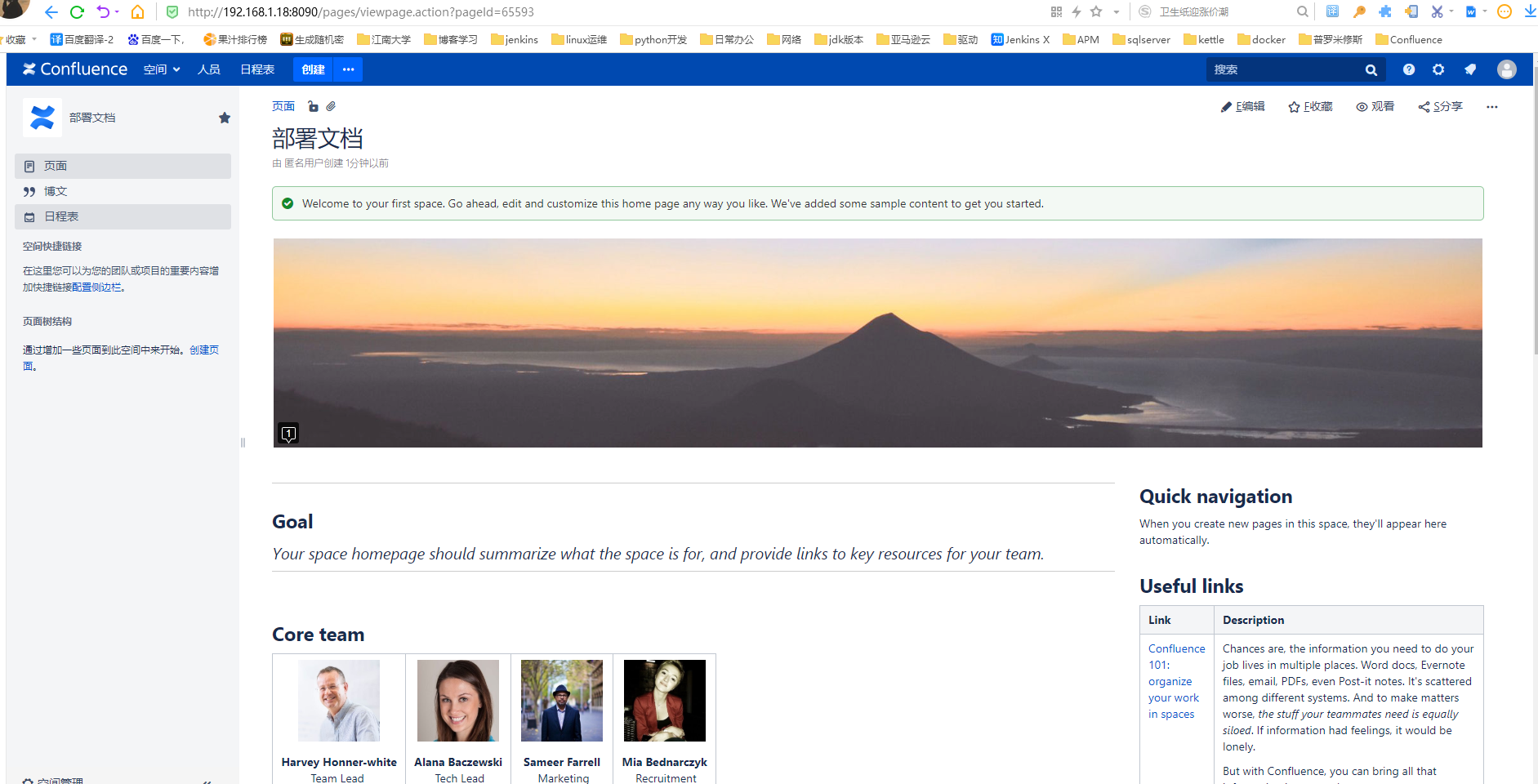Select 日程表 in the space sidebar
The height and width of the screenshot is (784, 1538).
point(123,216)
